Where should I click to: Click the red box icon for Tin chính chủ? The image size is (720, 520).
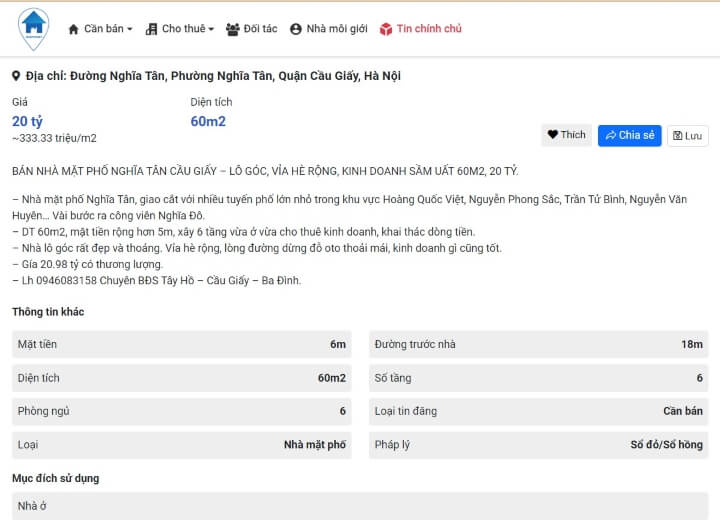click(x=386, y=29)
